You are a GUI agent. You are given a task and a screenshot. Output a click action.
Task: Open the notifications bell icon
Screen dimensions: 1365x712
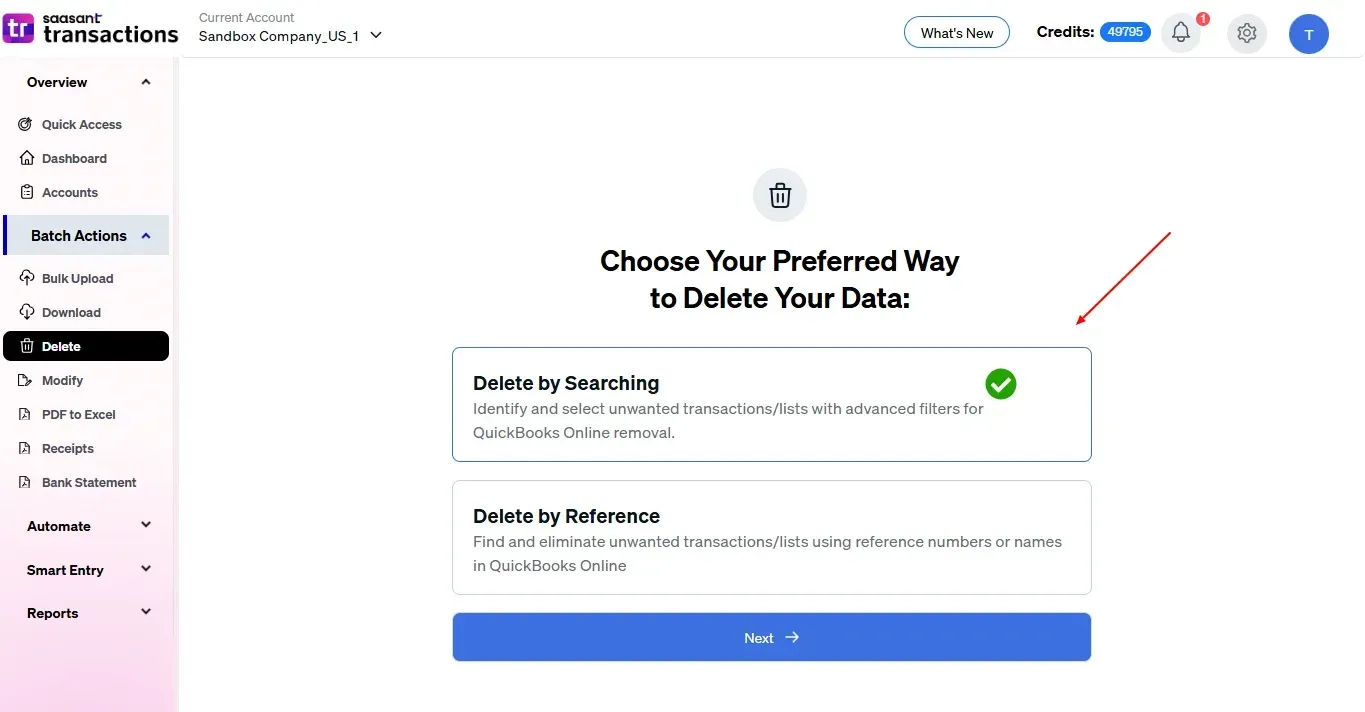pos(1181,33)
